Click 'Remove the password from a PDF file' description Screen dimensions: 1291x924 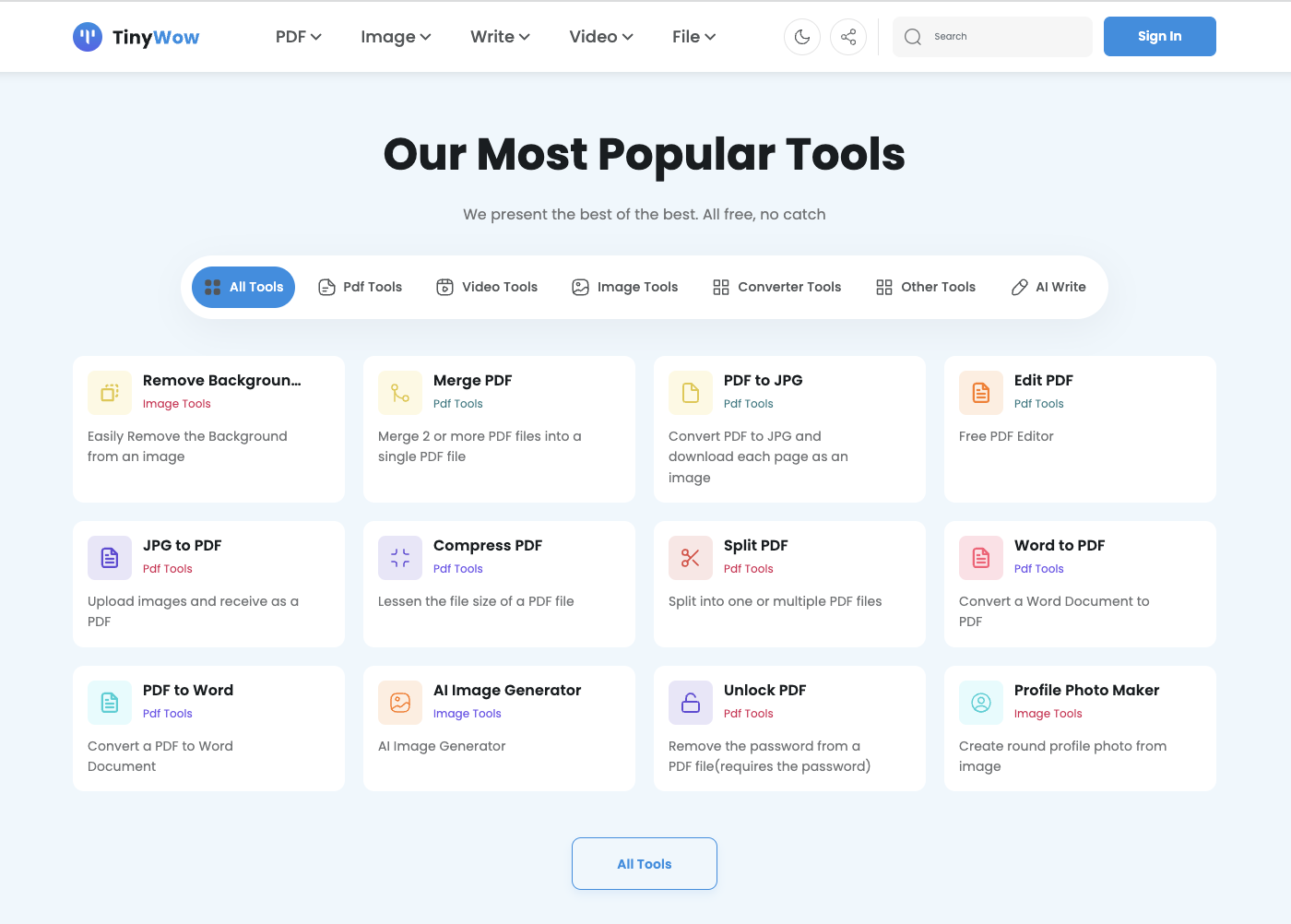(x=770, y=756)
